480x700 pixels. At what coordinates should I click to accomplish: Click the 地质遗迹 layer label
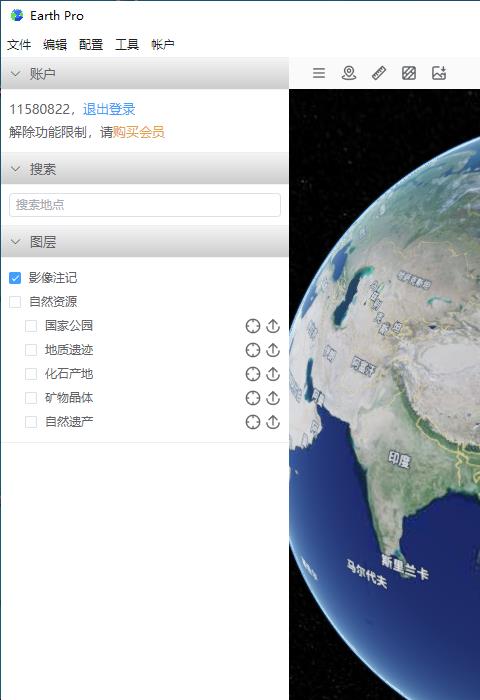pyautogui.click(x=69, y=350)
